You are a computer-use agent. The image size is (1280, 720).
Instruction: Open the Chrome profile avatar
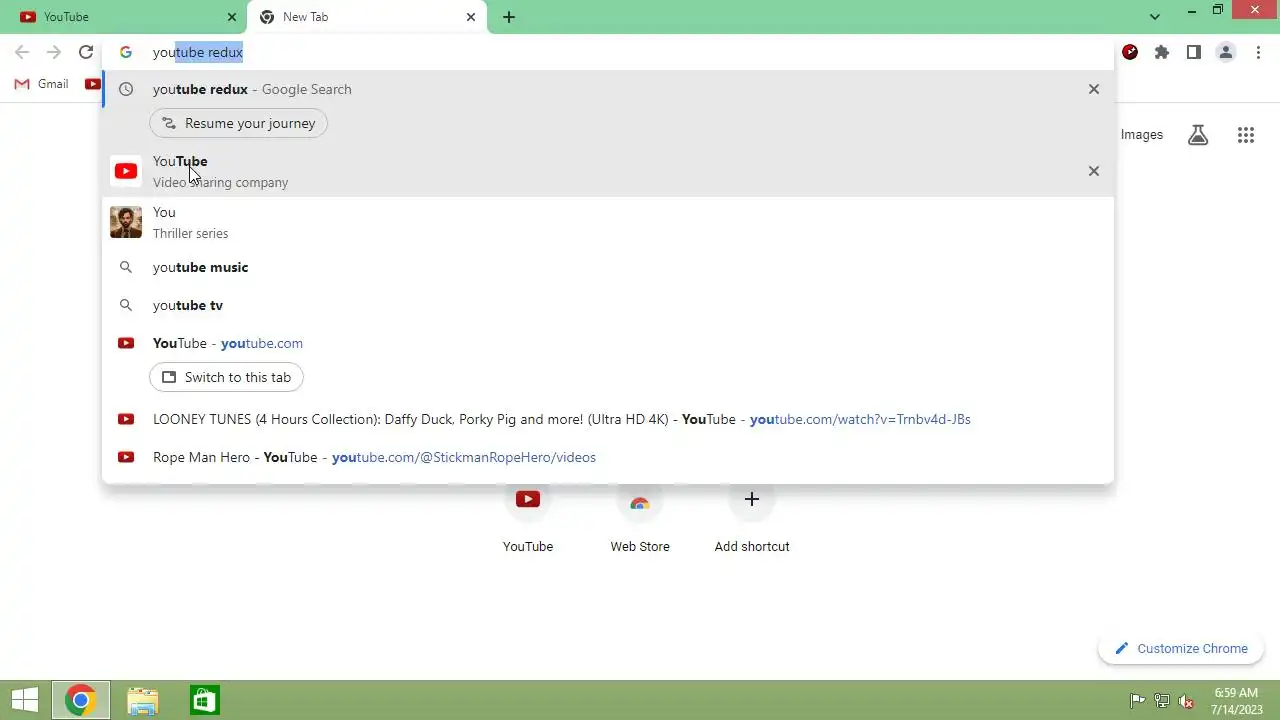point(1226,52)
